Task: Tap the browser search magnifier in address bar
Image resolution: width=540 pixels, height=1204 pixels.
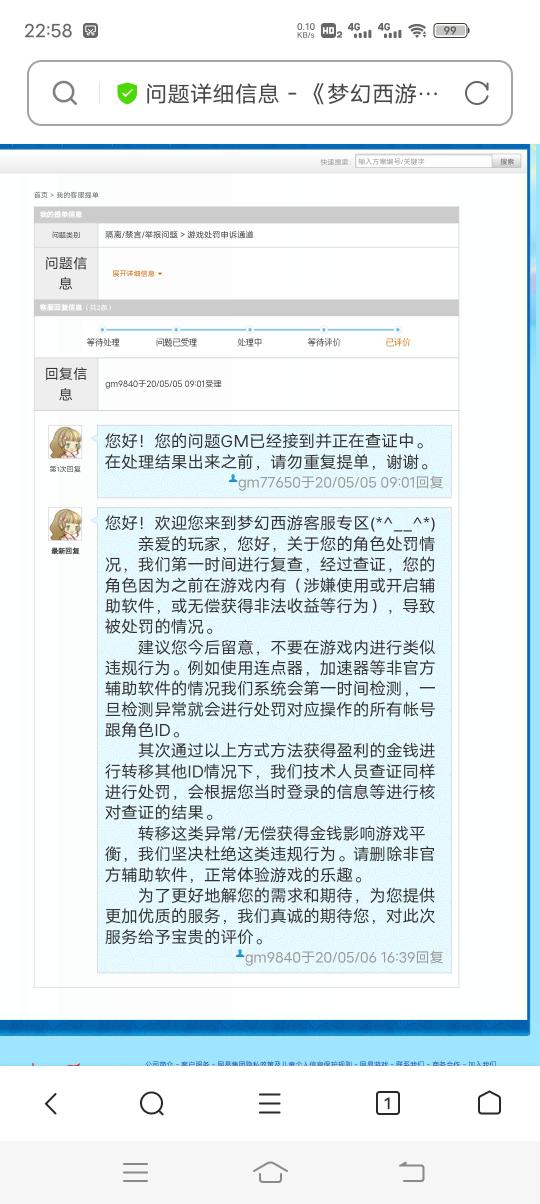Action: pyautogui.click(x=65, y=93)
